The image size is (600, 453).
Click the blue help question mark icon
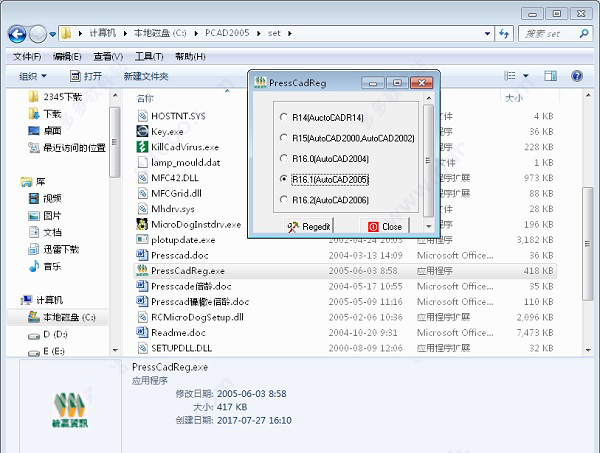577,76
